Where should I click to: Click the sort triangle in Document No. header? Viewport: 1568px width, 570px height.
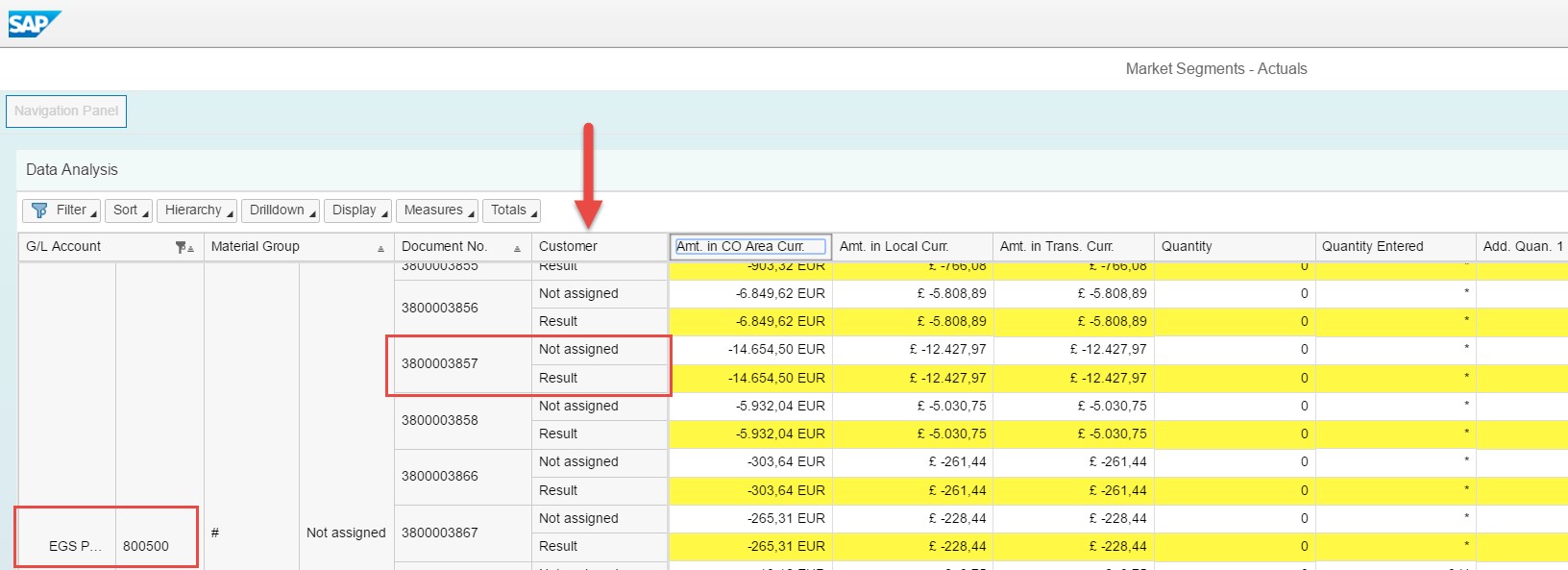click(517, 249)
